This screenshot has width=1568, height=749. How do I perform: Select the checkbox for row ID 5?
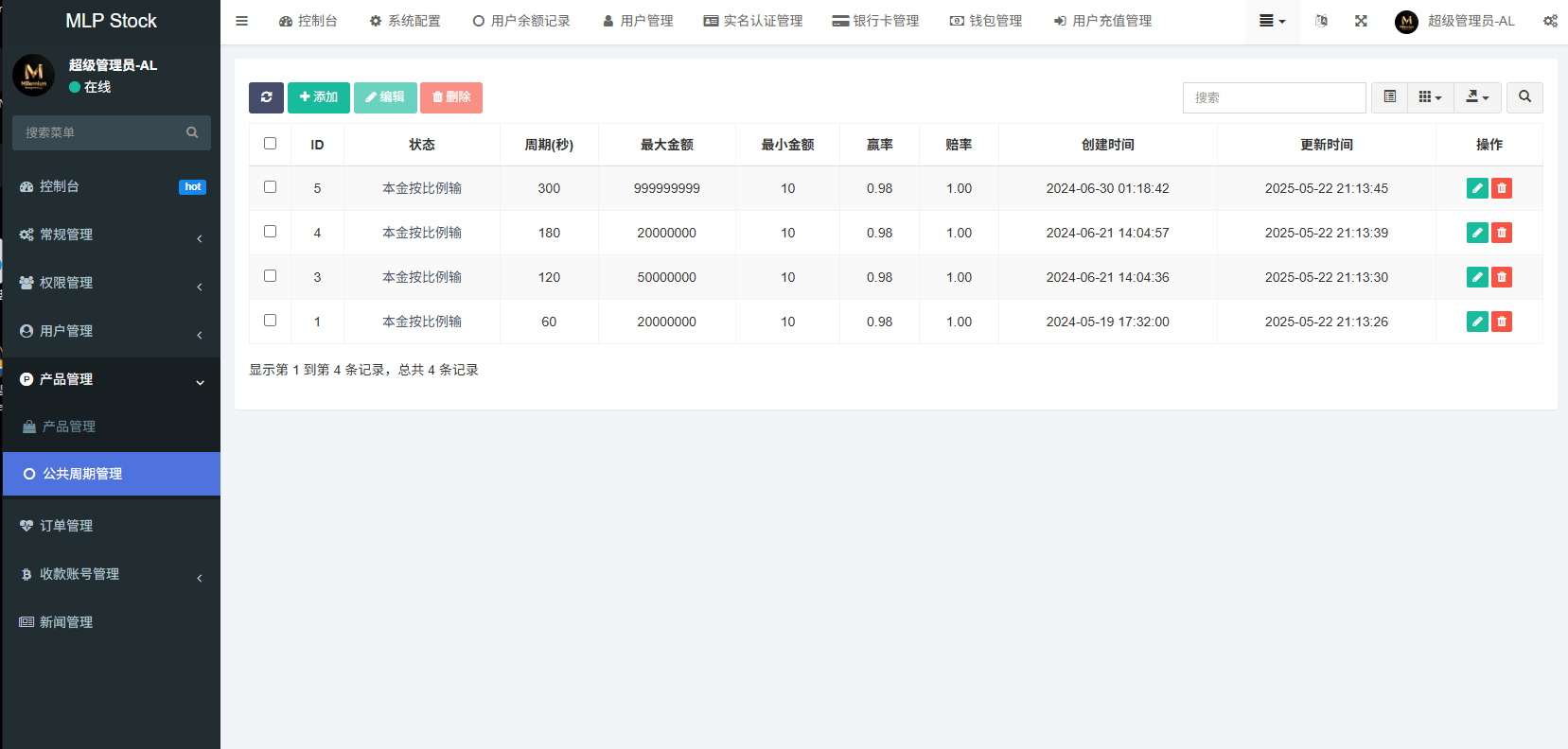click(x=270, y=187)
